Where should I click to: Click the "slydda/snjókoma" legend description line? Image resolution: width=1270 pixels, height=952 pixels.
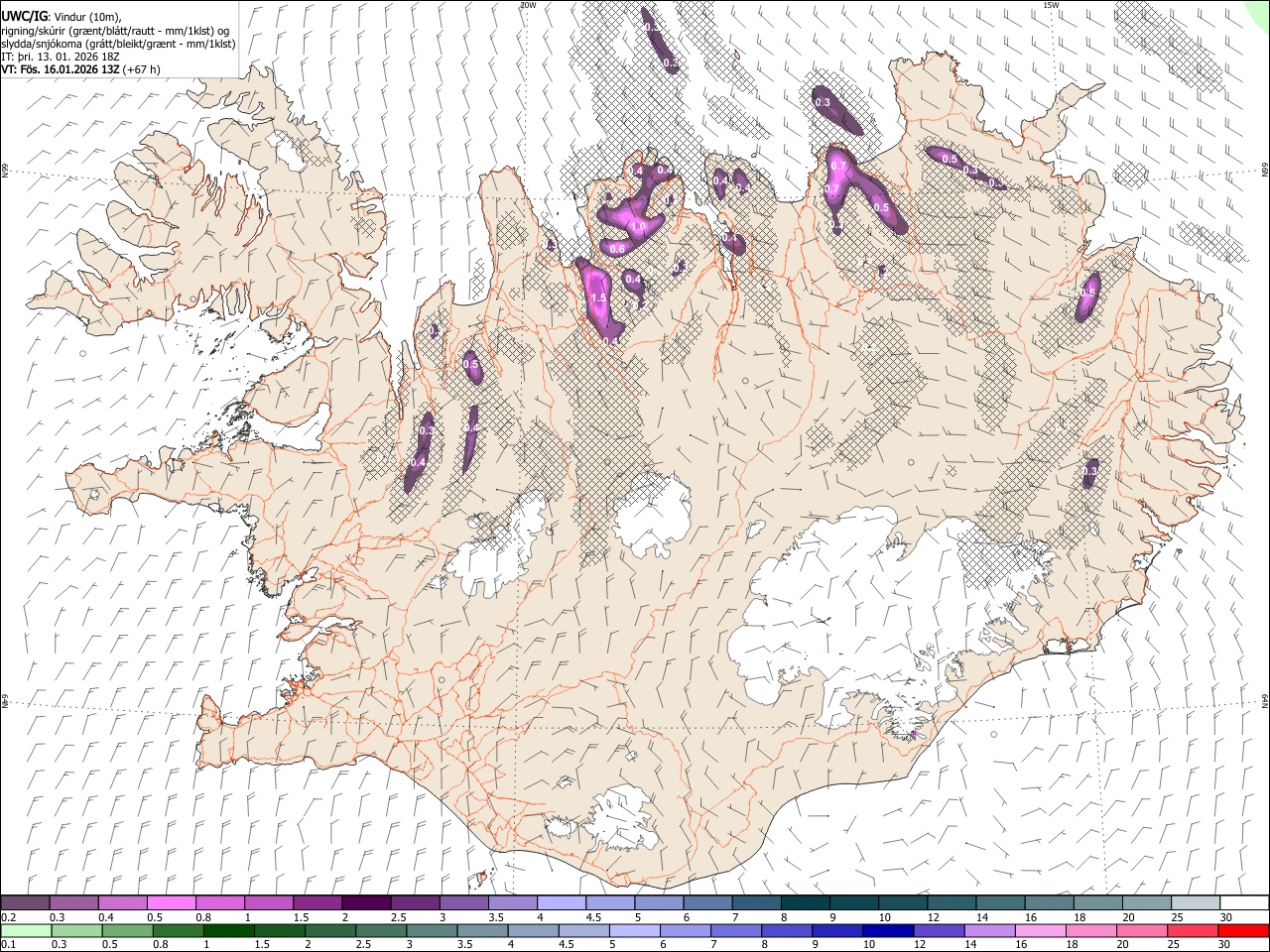click(x=118, y=44)
